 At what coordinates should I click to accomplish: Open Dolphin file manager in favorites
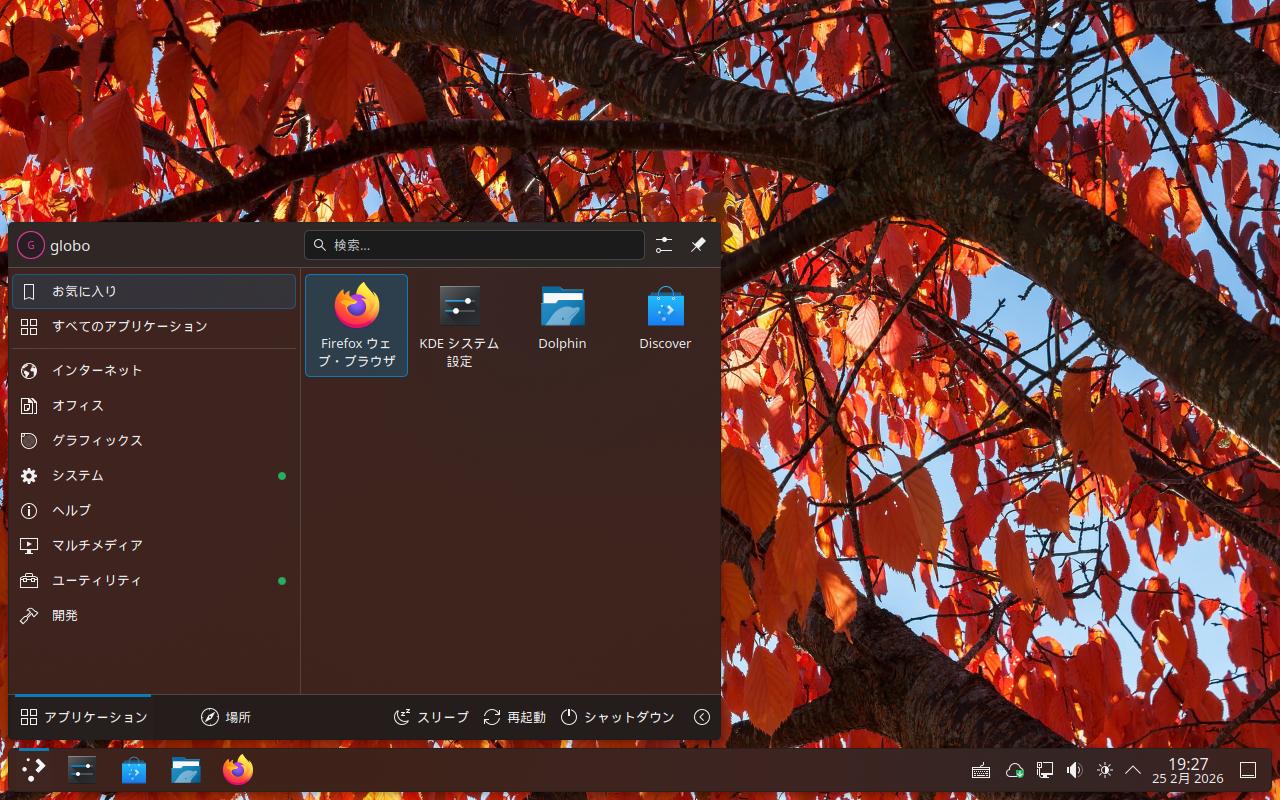pos(562,320)
